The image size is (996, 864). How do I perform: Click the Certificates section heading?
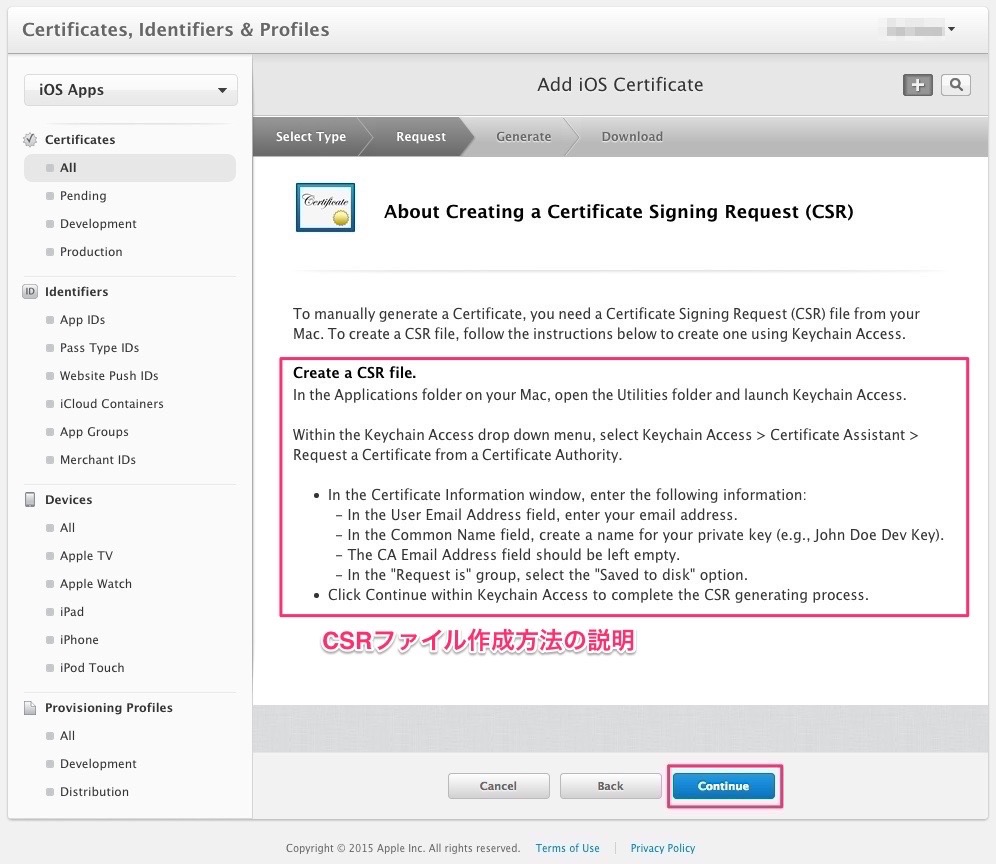pyautogui.click(x=80, y=140)
